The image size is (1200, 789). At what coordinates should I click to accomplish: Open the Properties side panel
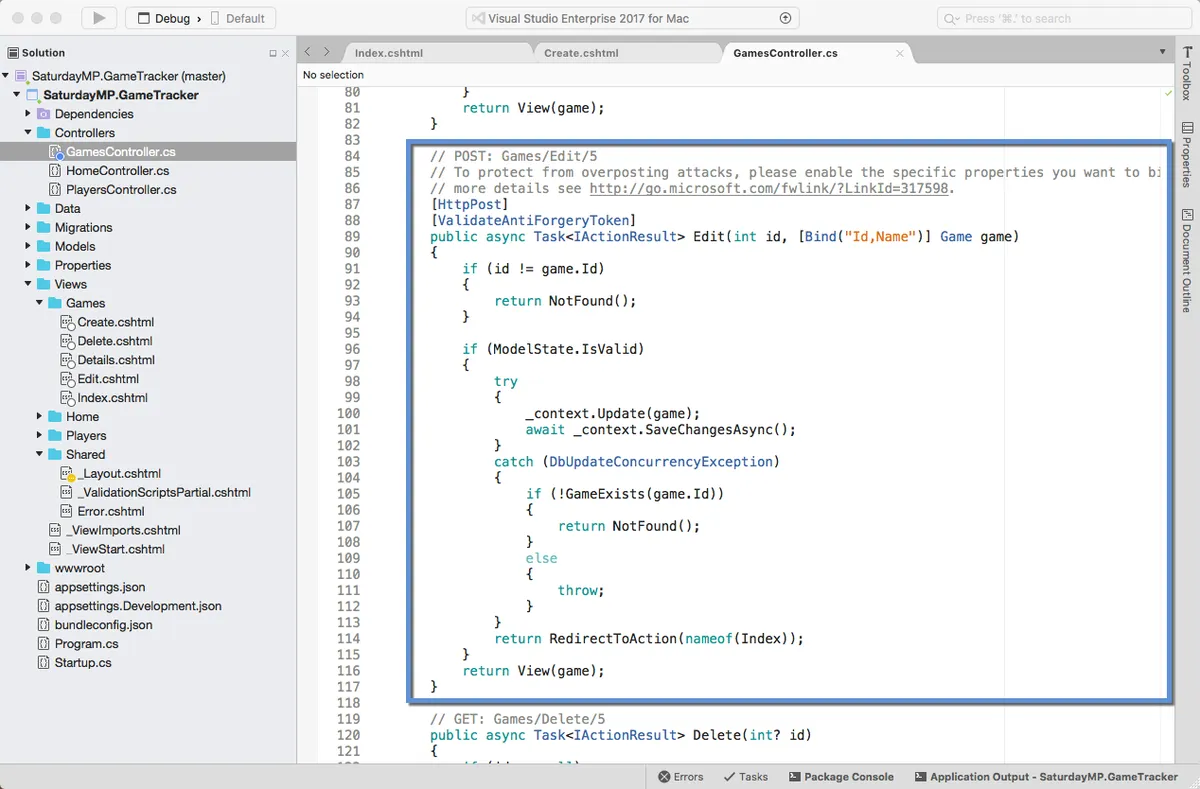[1187, 154]
